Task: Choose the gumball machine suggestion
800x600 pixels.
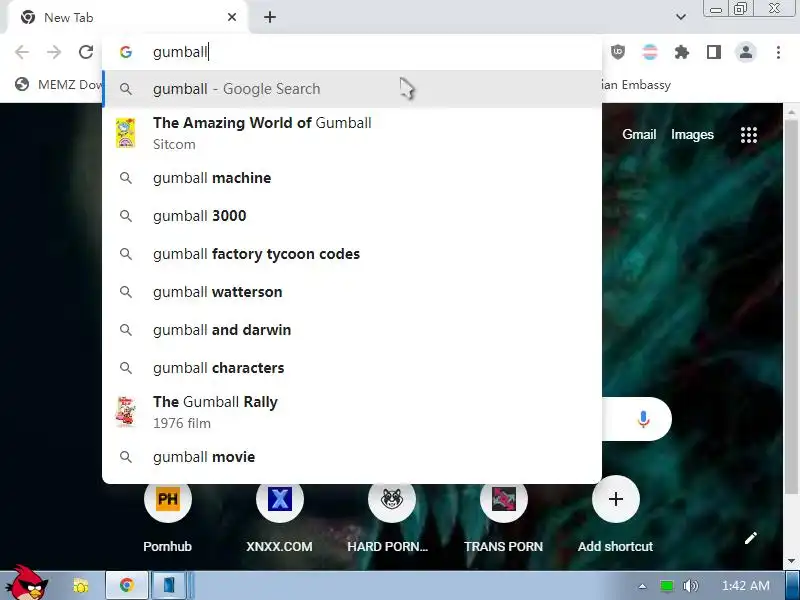Action: 352,178
